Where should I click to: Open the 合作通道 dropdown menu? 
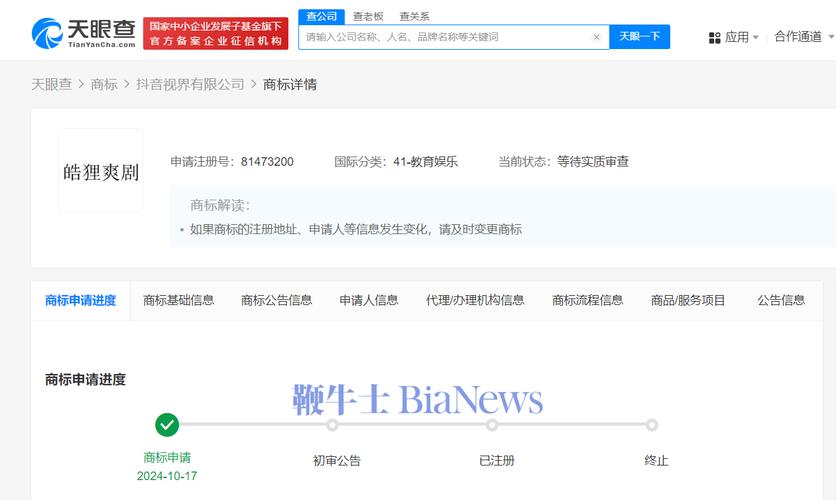[804, 37]
